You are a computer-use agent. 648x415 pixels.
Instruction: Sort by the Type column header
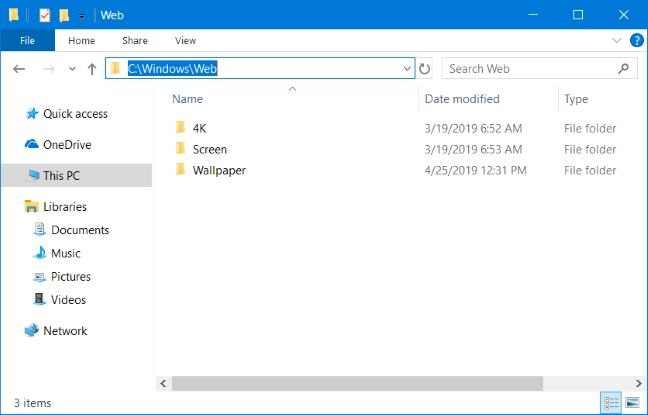point(576,99)
